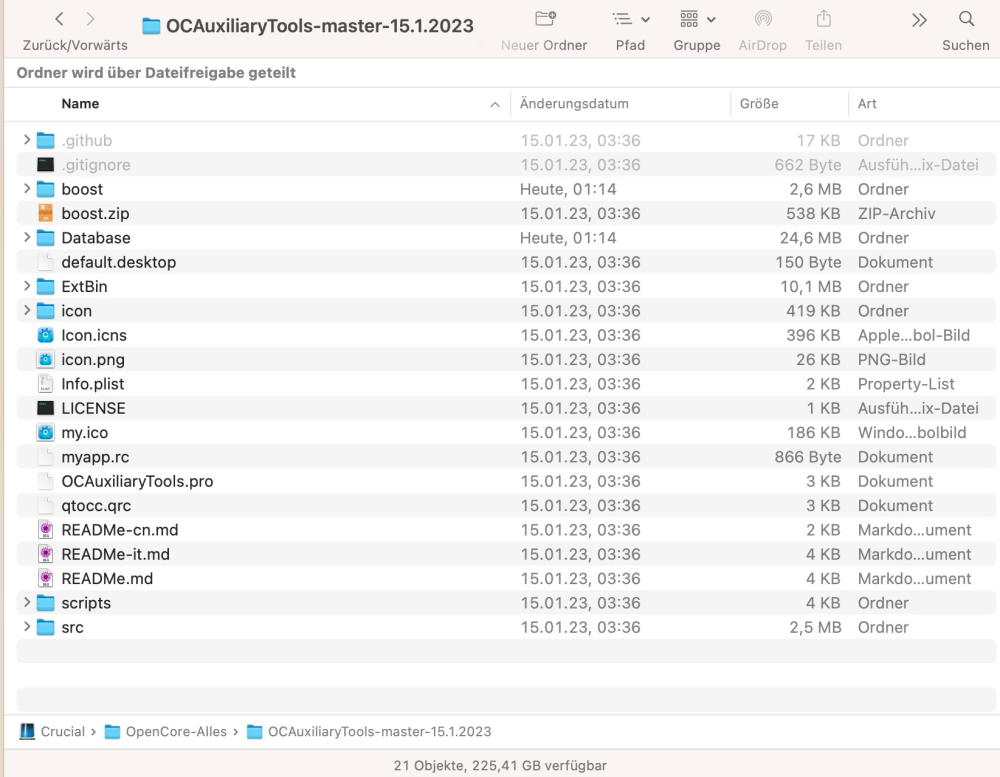The image size is (1000, 777).
Task: Sort by Größe column header
Action: [759, 103]
